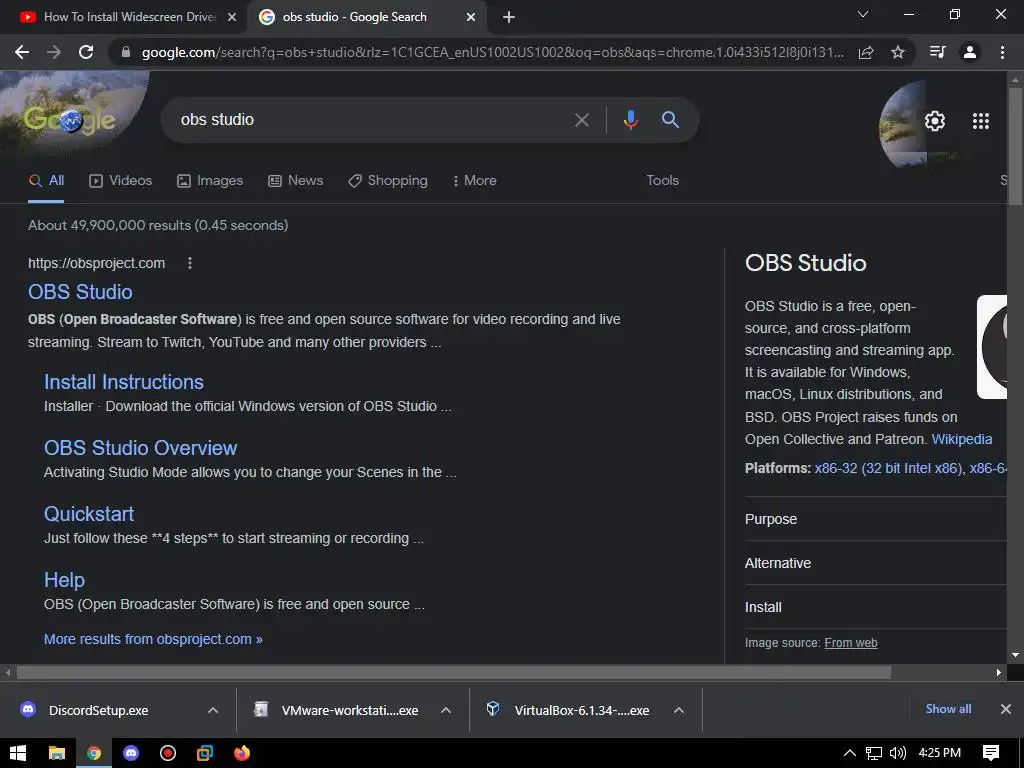
Task: Open the Help sitelink
Action: pos(64,580)
